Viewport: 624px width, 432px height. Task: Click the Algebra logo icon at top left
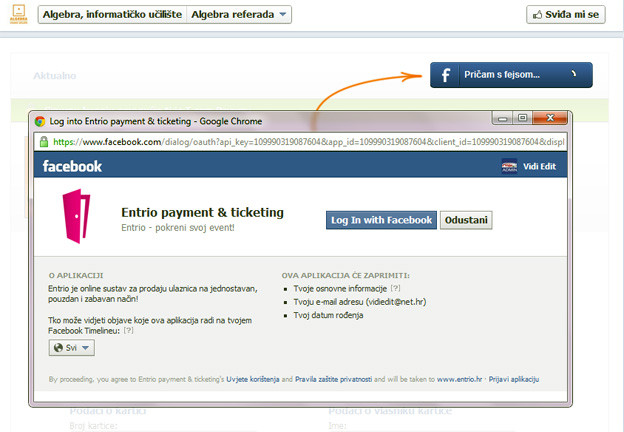click(18, 14)
